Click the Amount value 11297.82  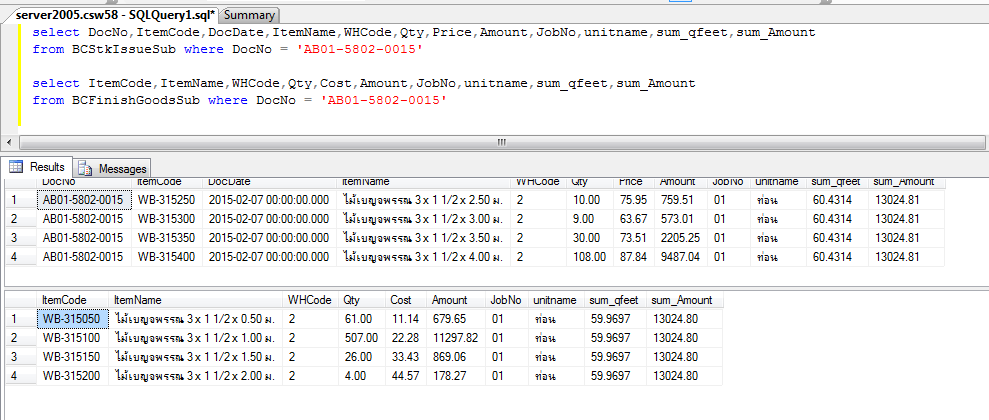point(456,338)
